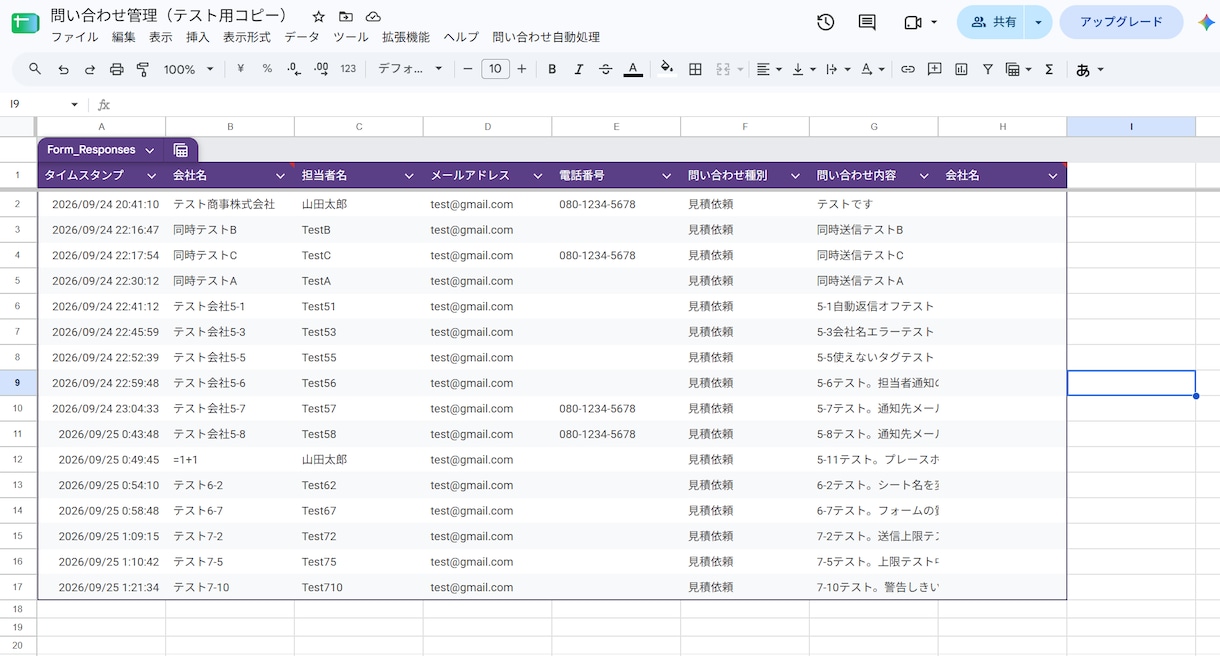Viewport: 1220px width, 656px height.
Task: Open the version history clock icon
Action: [825, 22]
